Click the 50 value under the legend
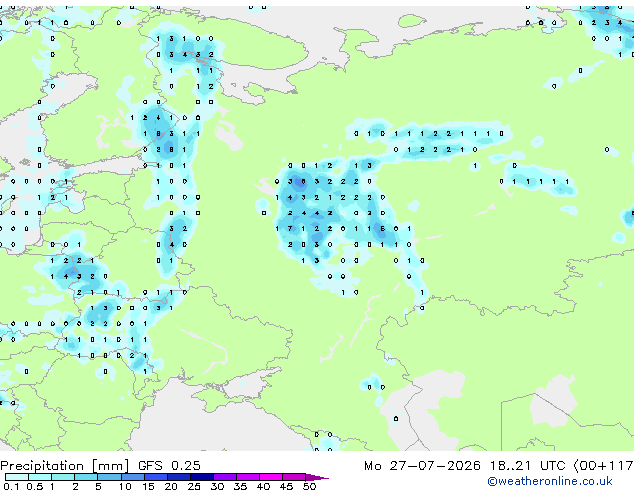Viewport: 634px width, 490px height. (309, 486)
